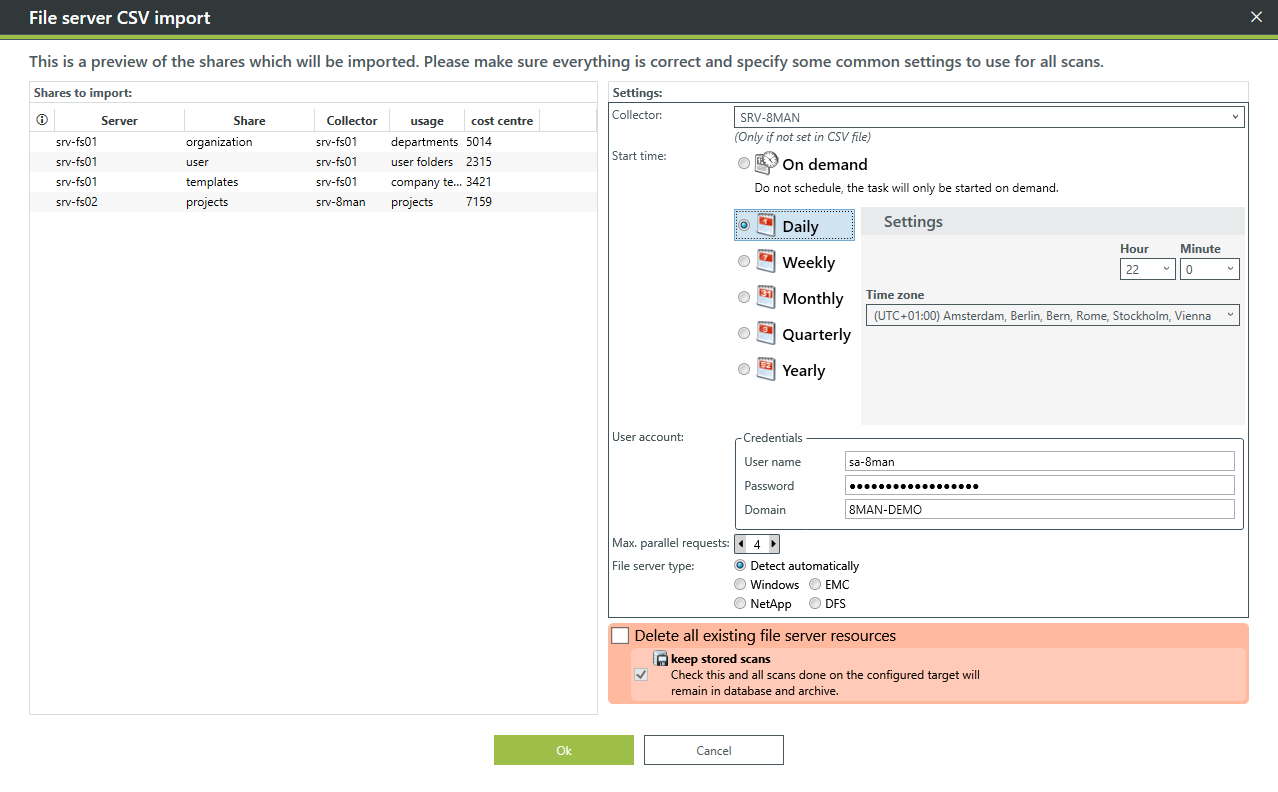
Task: Confirm import with the Ok button
Action: pyautogui.click(x=563, y=750)
